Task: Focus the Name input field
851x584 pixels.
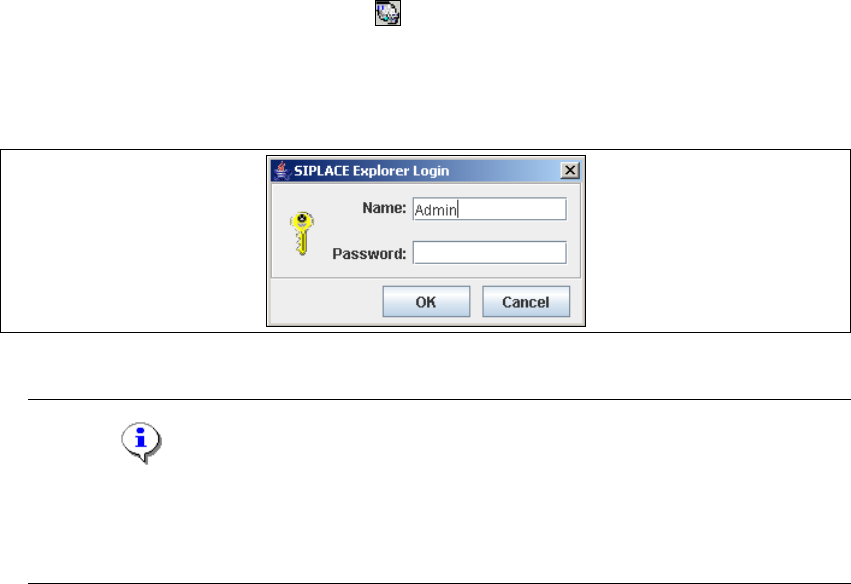Action: tap(490, 209)
